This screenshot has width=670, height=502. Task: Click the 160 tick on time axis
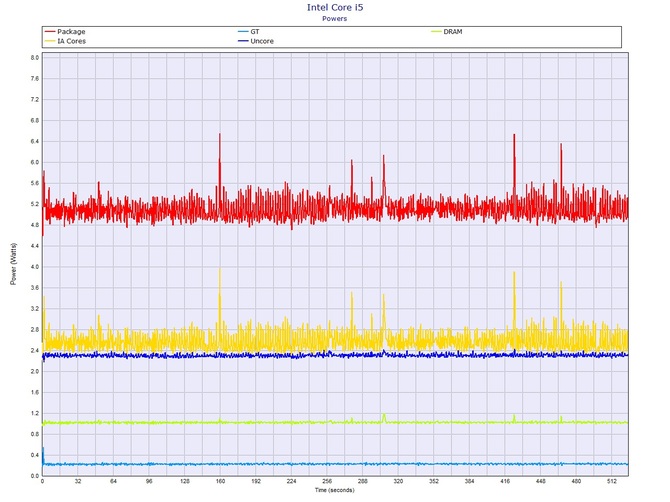click(220, 481)
